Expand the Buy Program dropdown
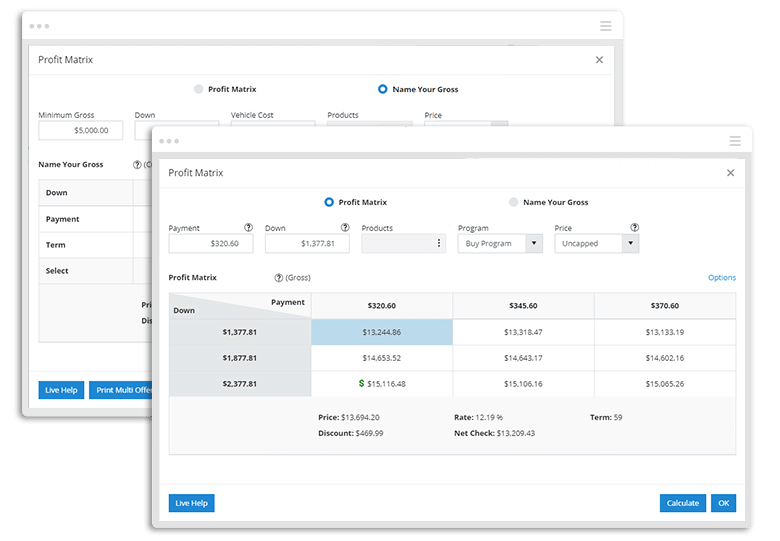This screenshot has width=780, height=541. [534, 243]
